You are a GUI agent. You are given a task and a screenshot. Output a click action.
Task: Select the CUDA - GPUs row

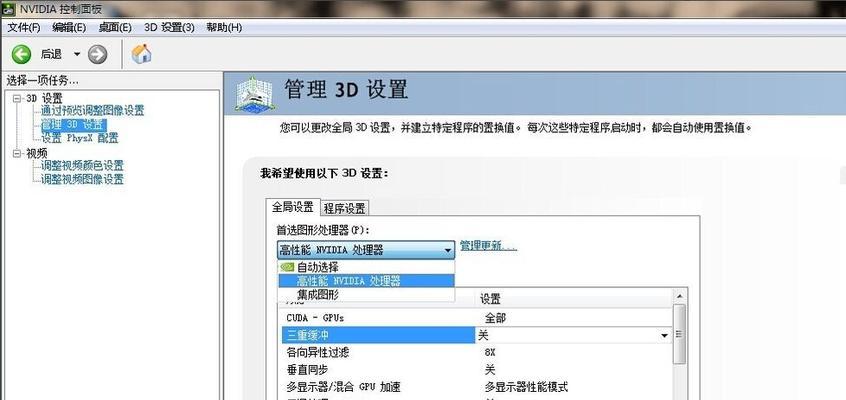477,318
